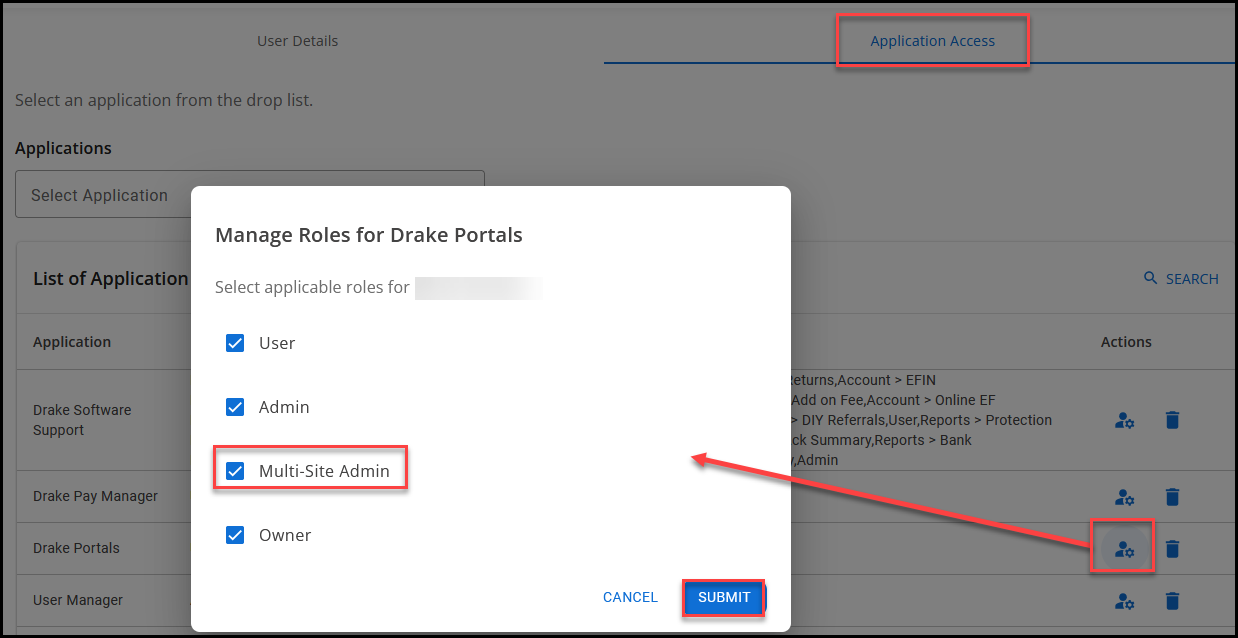Click the SUBMIT button
The height and width of the screenshot is (638, 1238).
tap(723, 597)
